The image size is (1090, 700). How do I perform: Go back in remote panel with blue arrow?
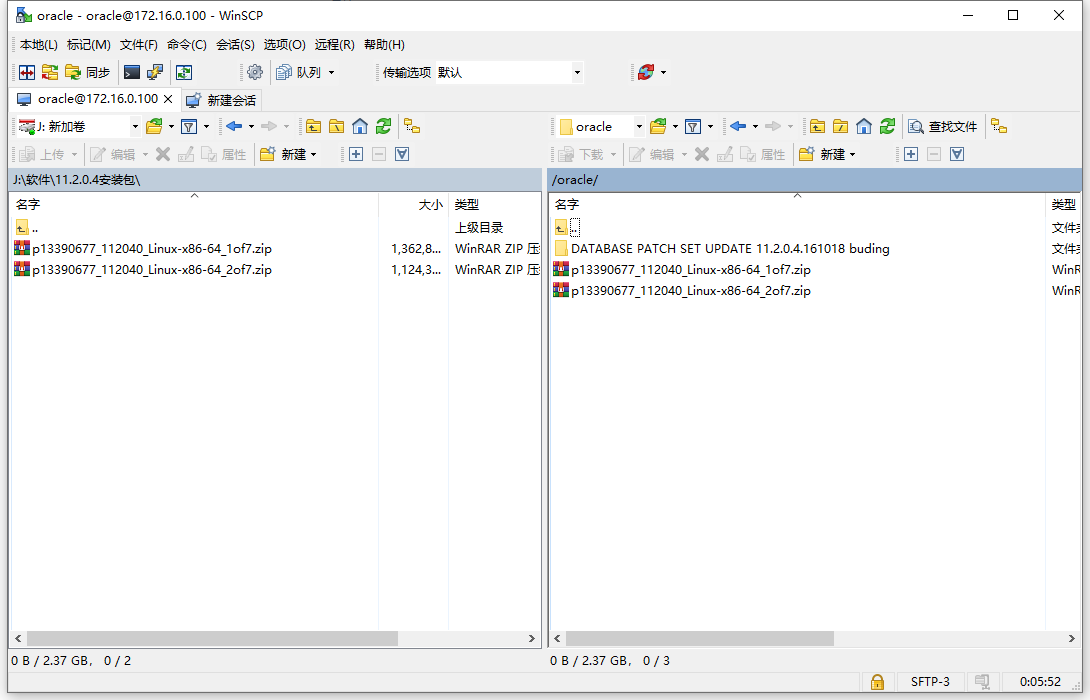coord(738,127)
